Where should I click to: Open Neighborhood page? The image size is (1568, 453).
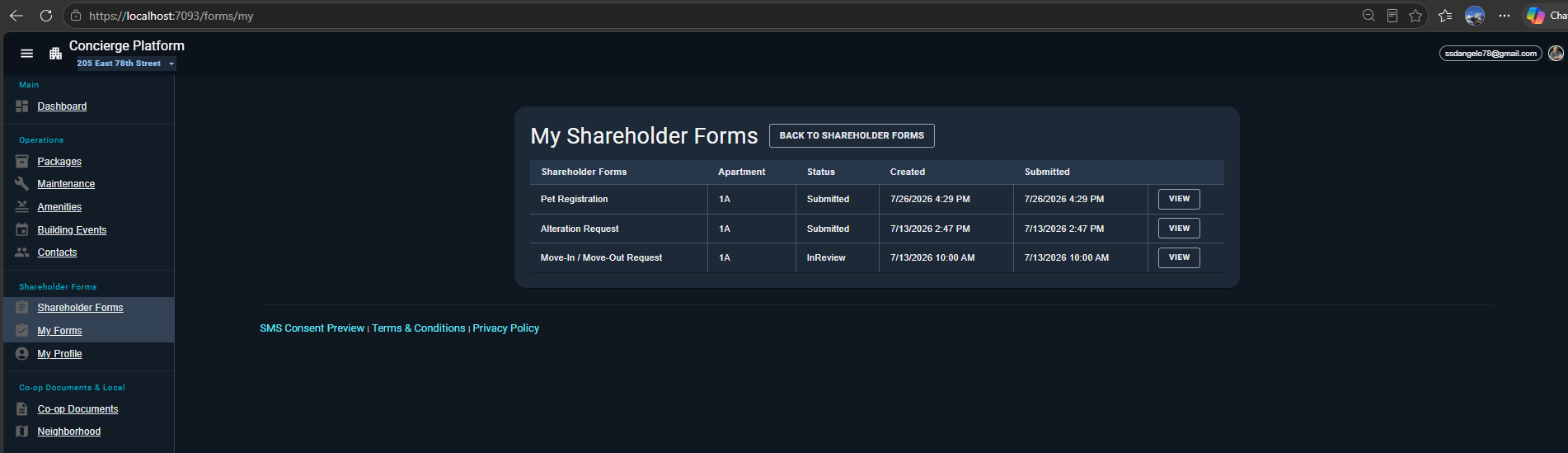(x=69, y=432)
